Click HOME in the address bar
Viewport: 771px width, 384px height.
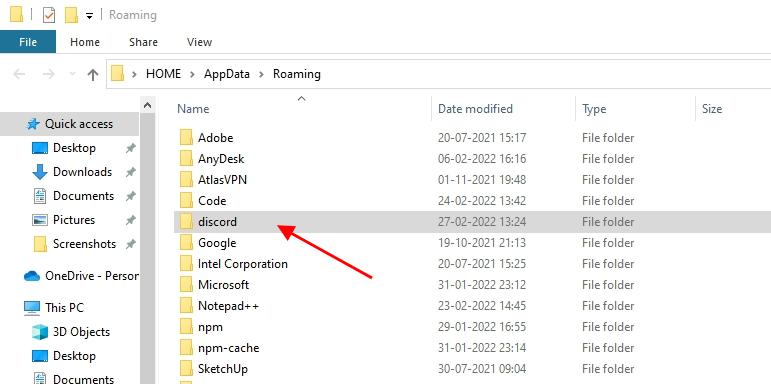[x=163, y=74]
